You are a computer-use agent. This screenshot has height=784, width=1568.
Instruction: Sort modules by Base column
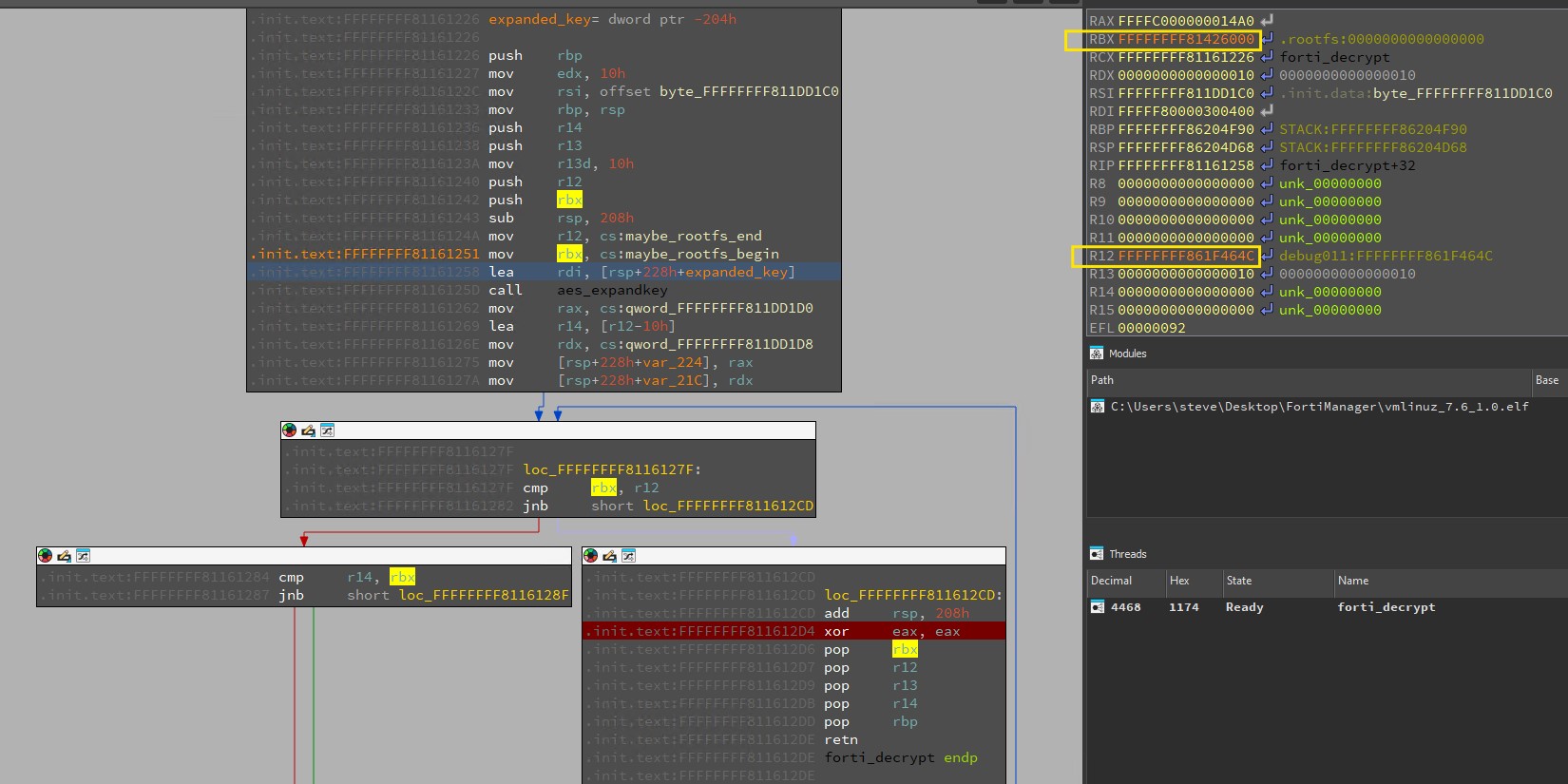click(1549, 380)
